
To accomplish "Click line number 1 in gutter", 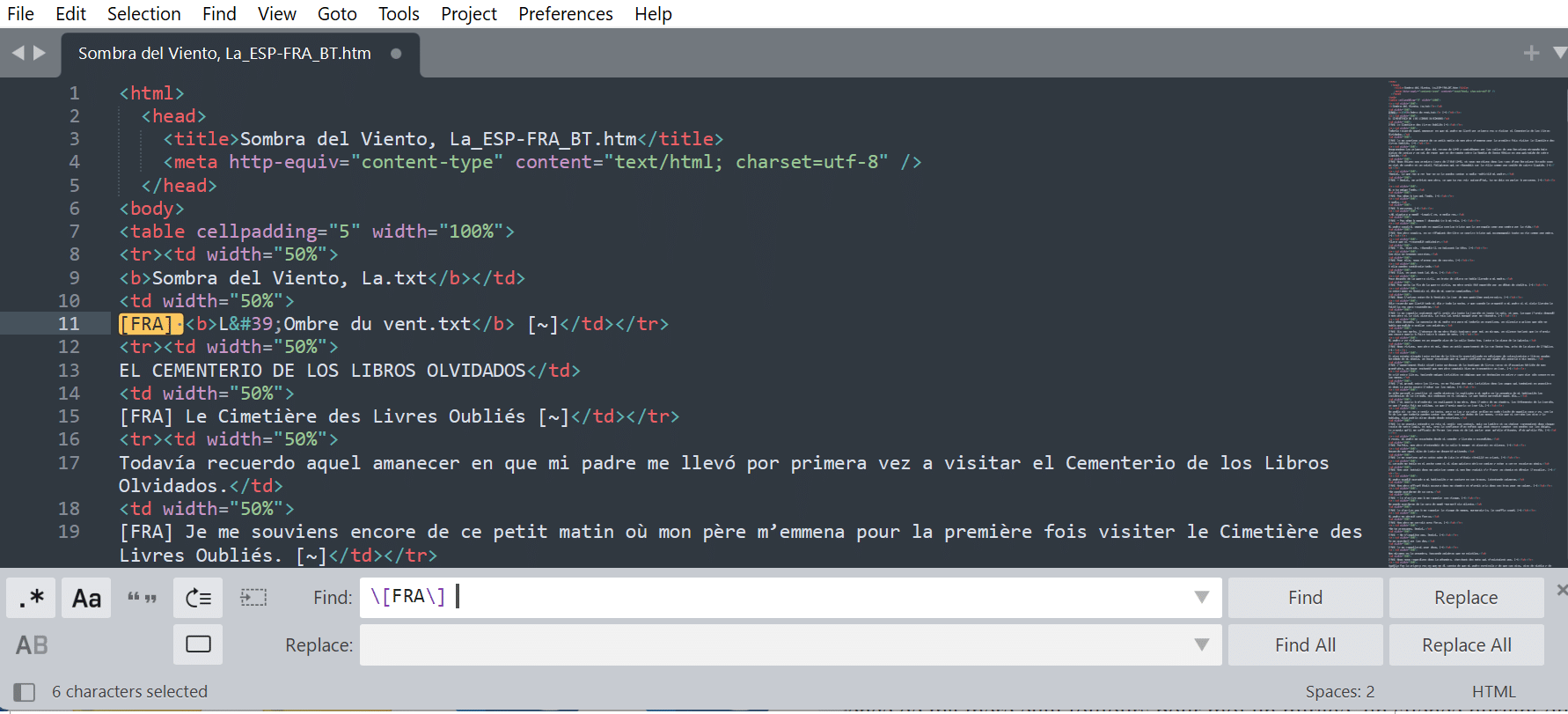I will [74, 93].
